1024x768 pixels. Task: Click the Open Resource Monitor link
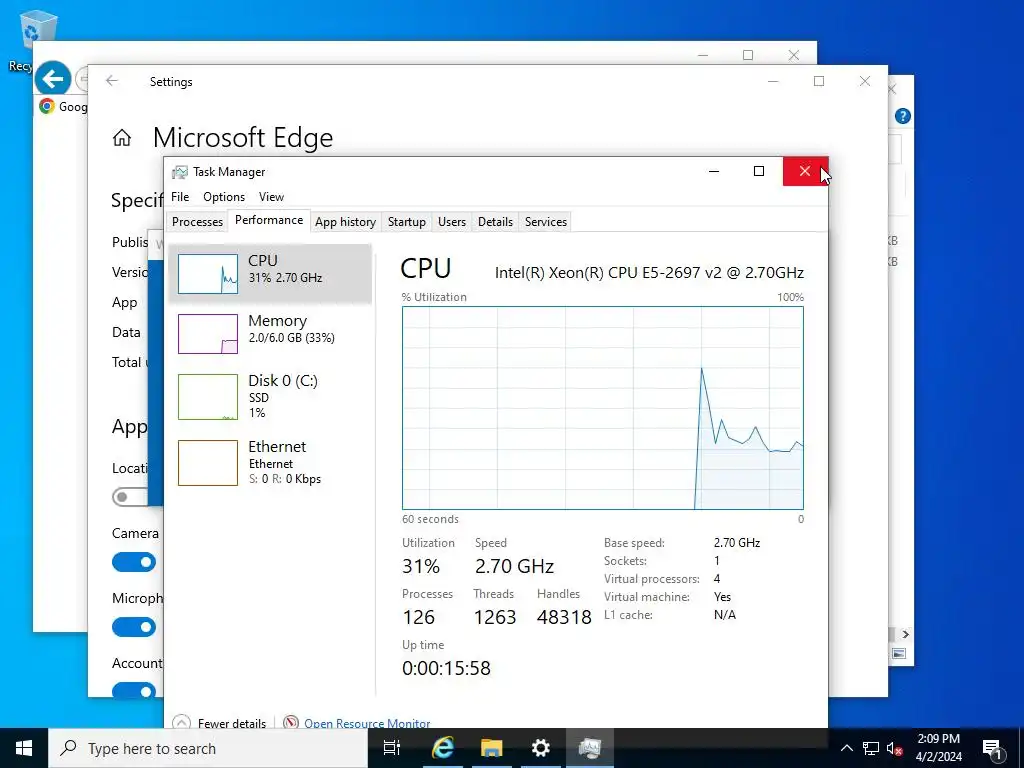(x=367, y=723)
